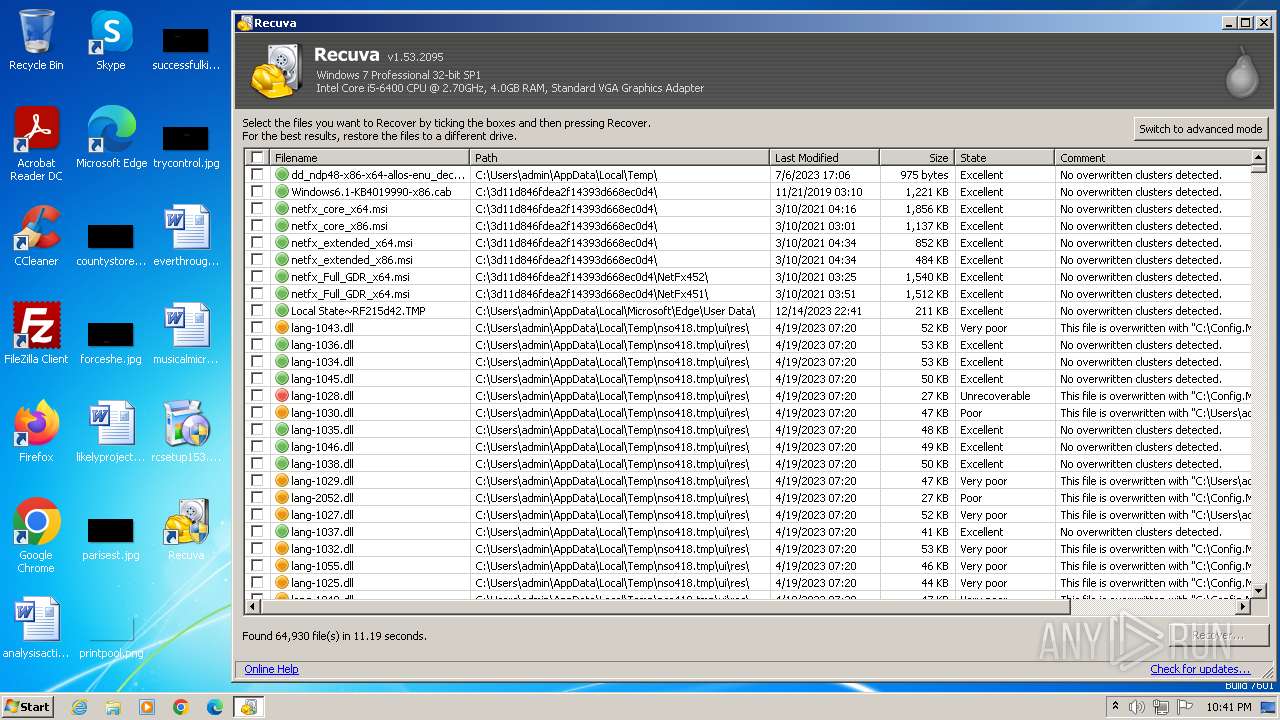Click the Recover button
Screen dimensions: 1280x720
coord(1217,635)
